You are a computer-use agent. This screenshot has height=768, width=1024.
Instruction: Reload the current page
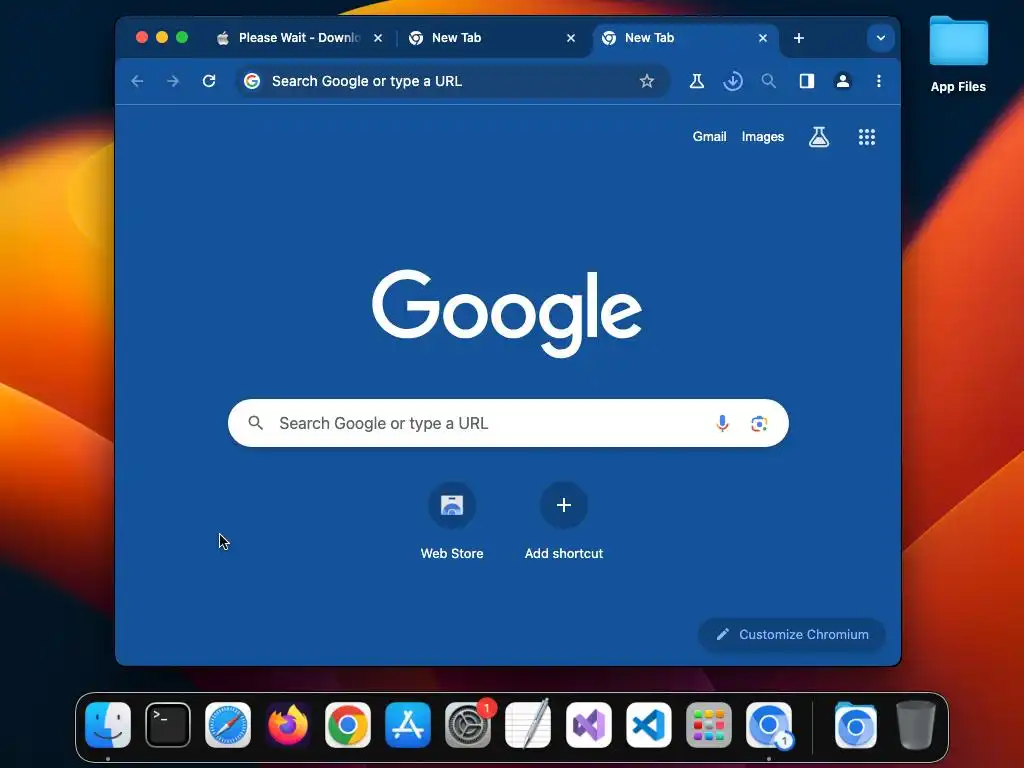click(209, 81)
